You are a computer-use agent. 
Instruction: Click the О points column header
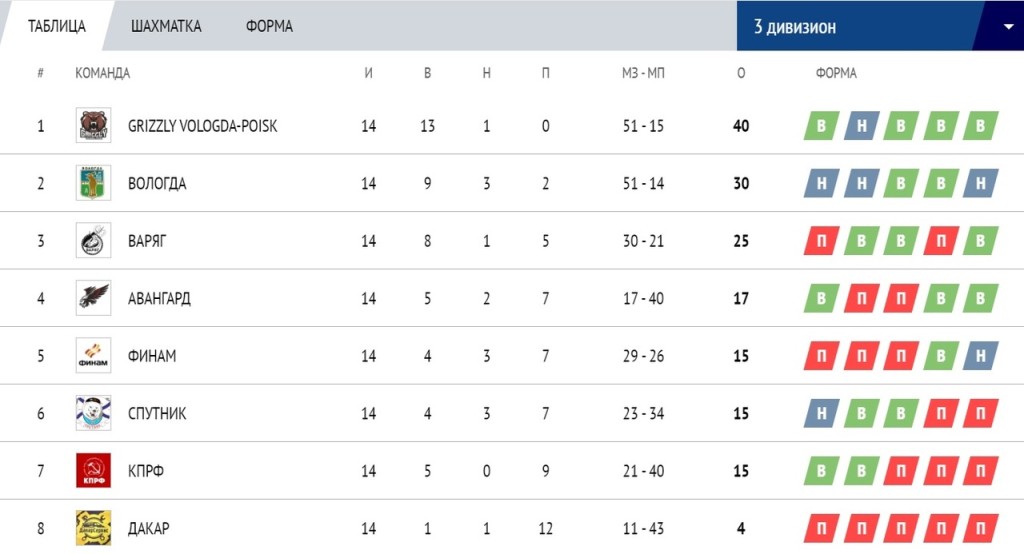[x=741, y=73]
